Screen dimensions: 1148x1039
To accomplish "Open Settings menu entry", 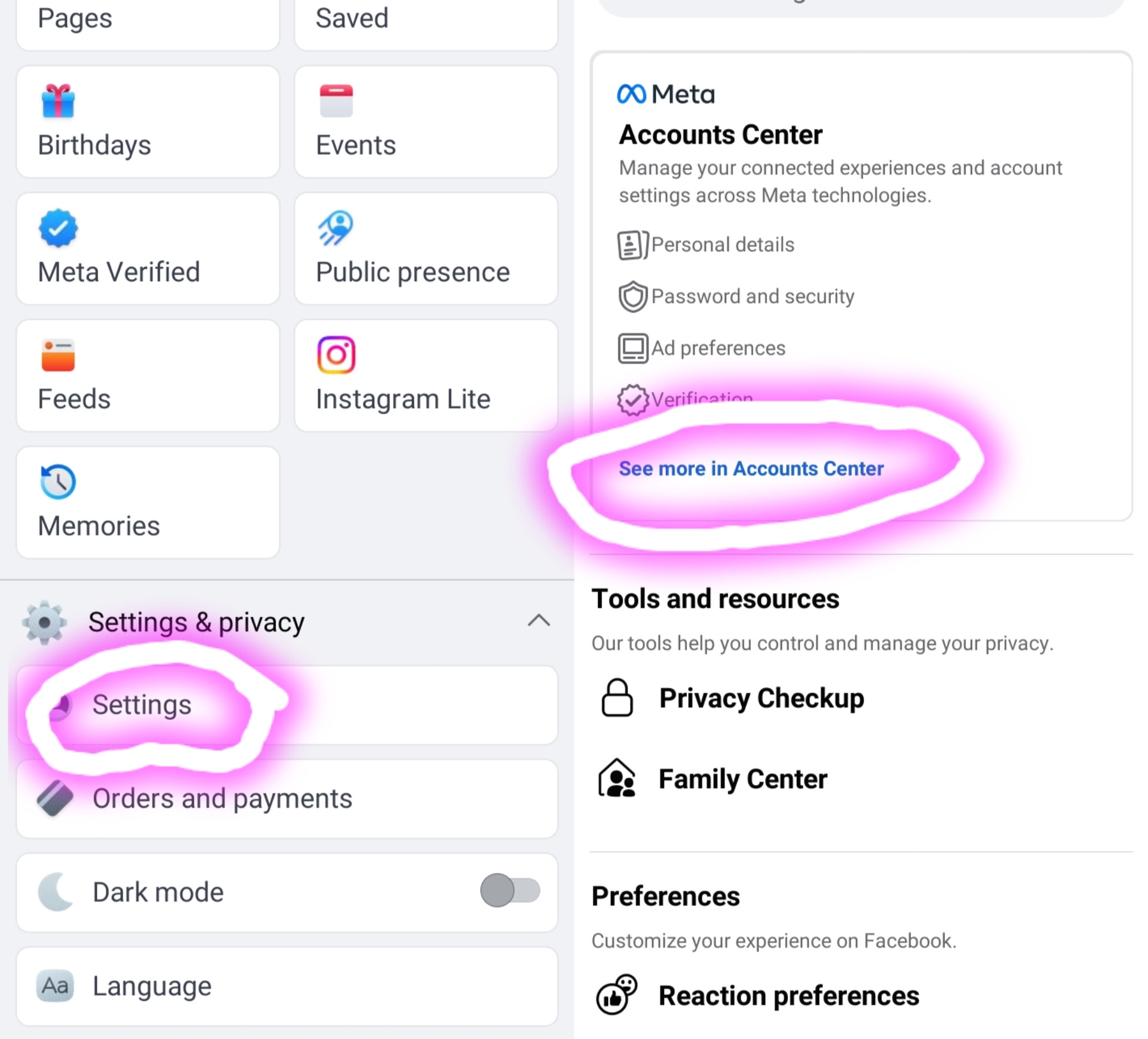I will click(142, 705).
